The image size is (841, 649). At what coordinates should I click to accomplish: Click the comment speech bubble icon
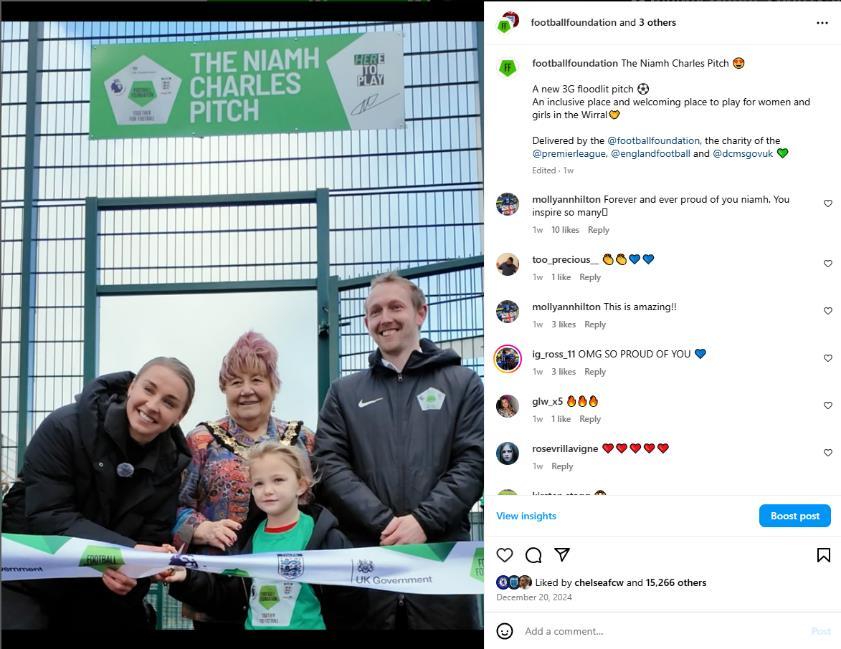pyautogui.click(x=533, y=555)
